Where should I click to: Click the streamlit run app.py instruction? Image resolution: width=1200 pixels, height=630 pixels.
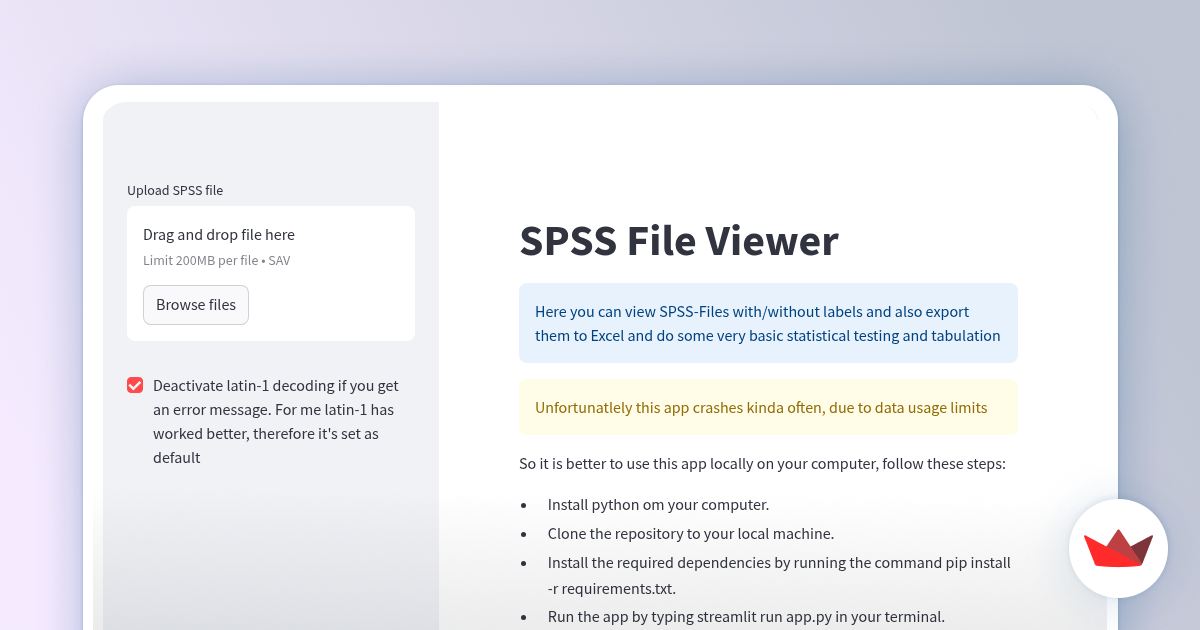click(745, 616)
